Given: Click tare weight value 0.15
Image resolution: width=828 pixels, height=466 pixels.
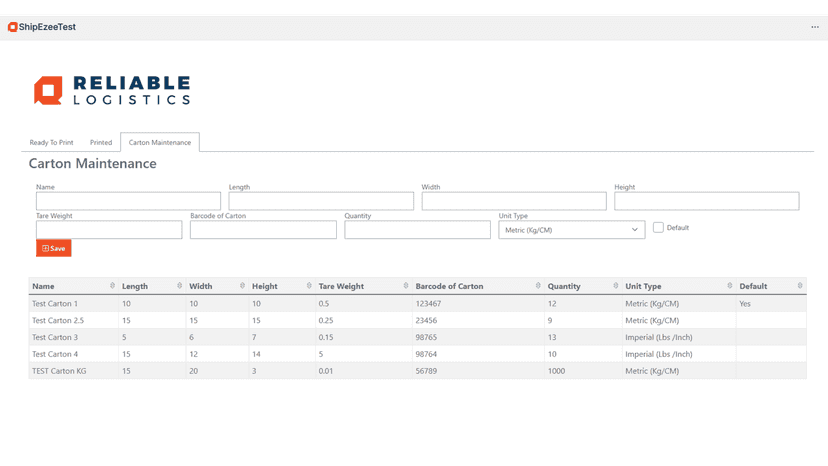Looking at the screenshot, I should pyautogui.click(x=326, y=338).
